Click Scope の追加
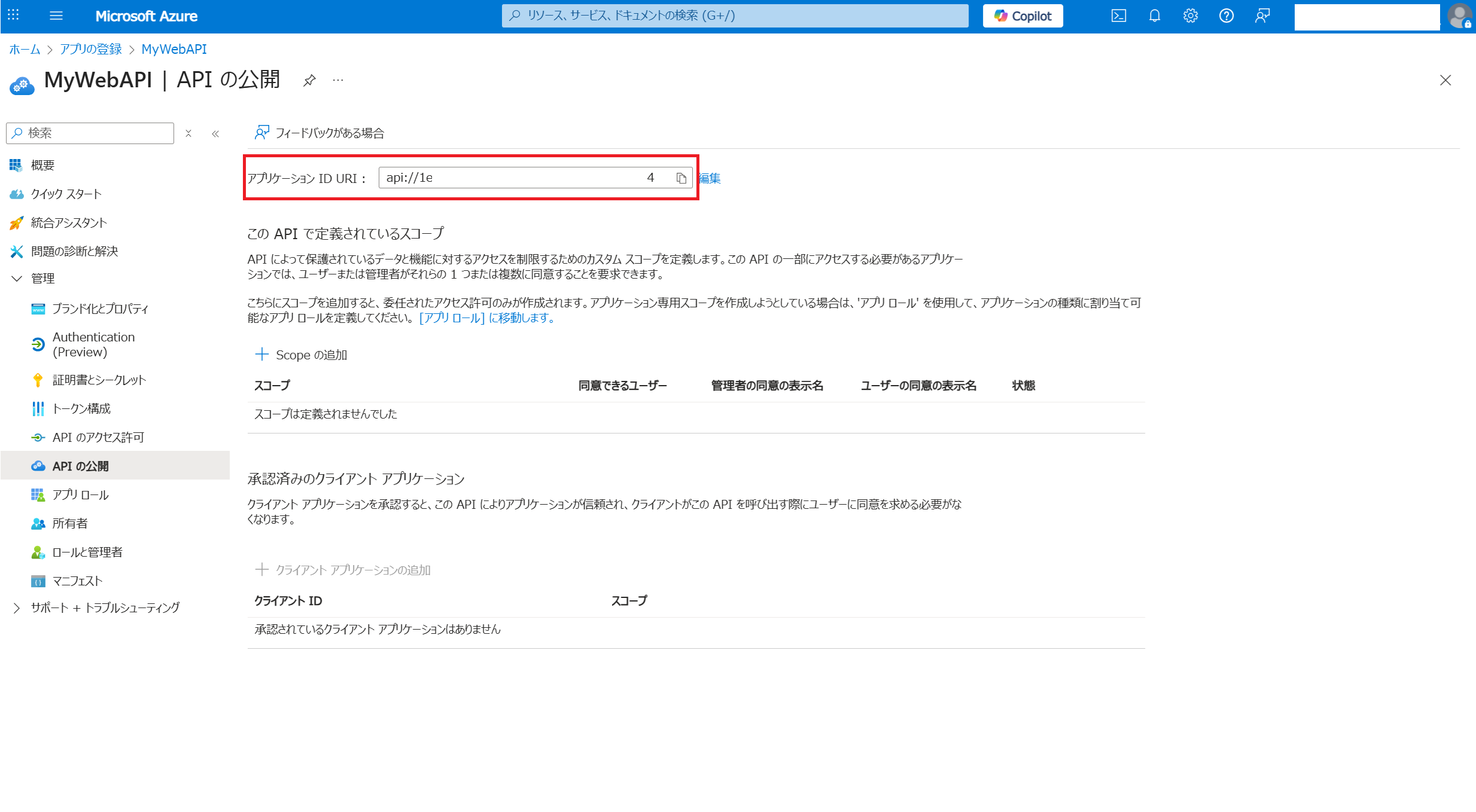This screenshot has height=812, width=1476. tap(301, 355)
